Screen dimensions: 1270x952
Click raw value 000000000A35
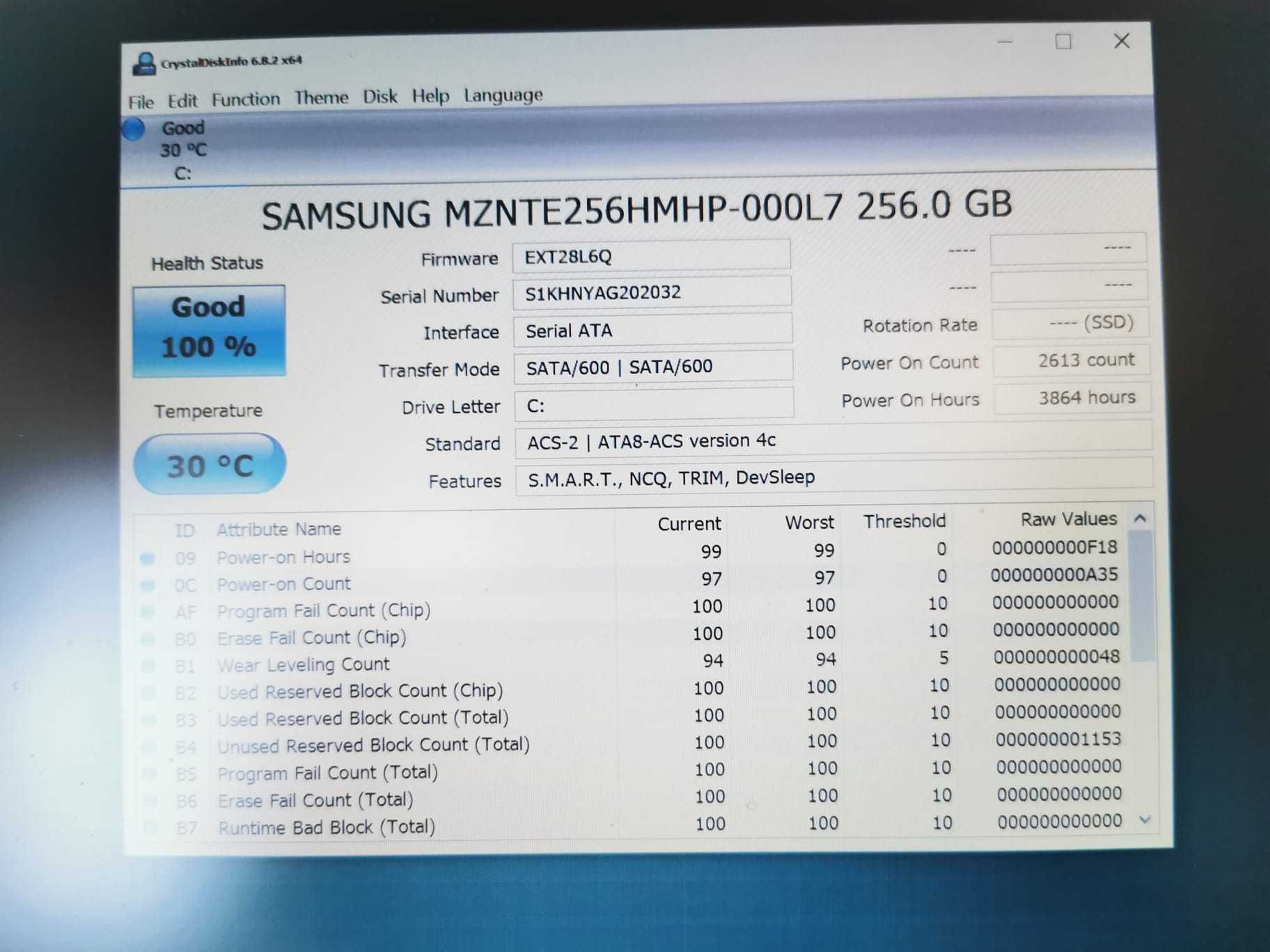(1054, 575)
